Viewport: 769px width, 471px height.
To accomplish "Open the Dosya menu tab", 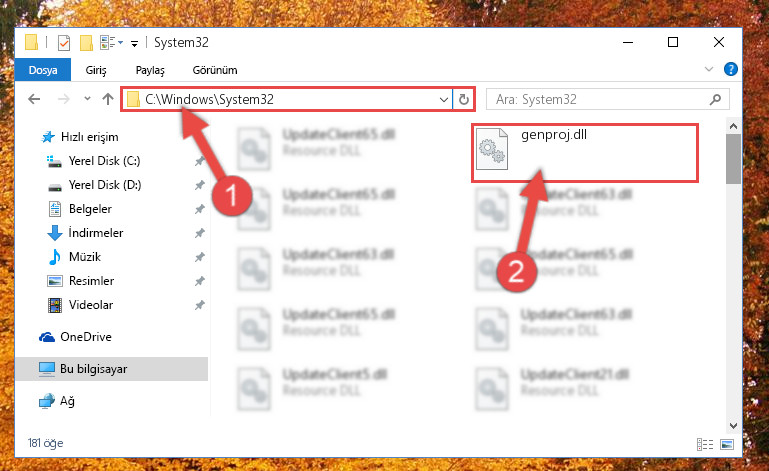I will click(x=43, y=70).
